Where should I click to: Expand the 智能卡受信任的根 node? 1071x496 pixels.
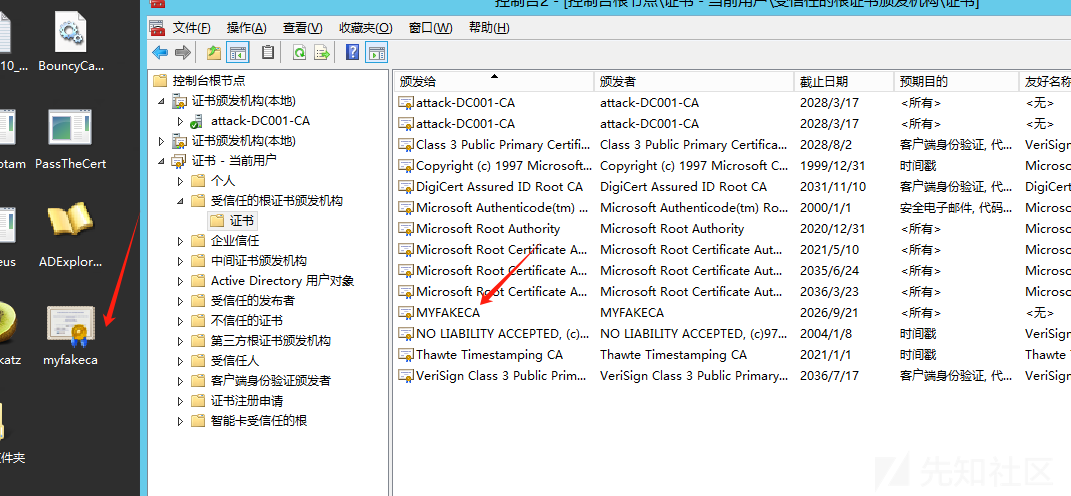(x=180, y=421)
